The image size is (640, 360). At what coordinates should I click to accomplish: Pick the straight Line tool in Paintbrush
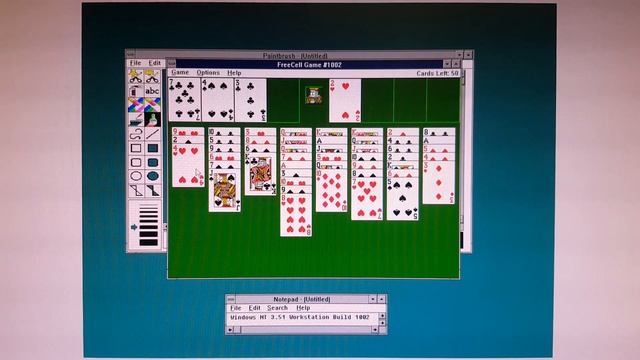pyautogui.click(x=152, y=133)
